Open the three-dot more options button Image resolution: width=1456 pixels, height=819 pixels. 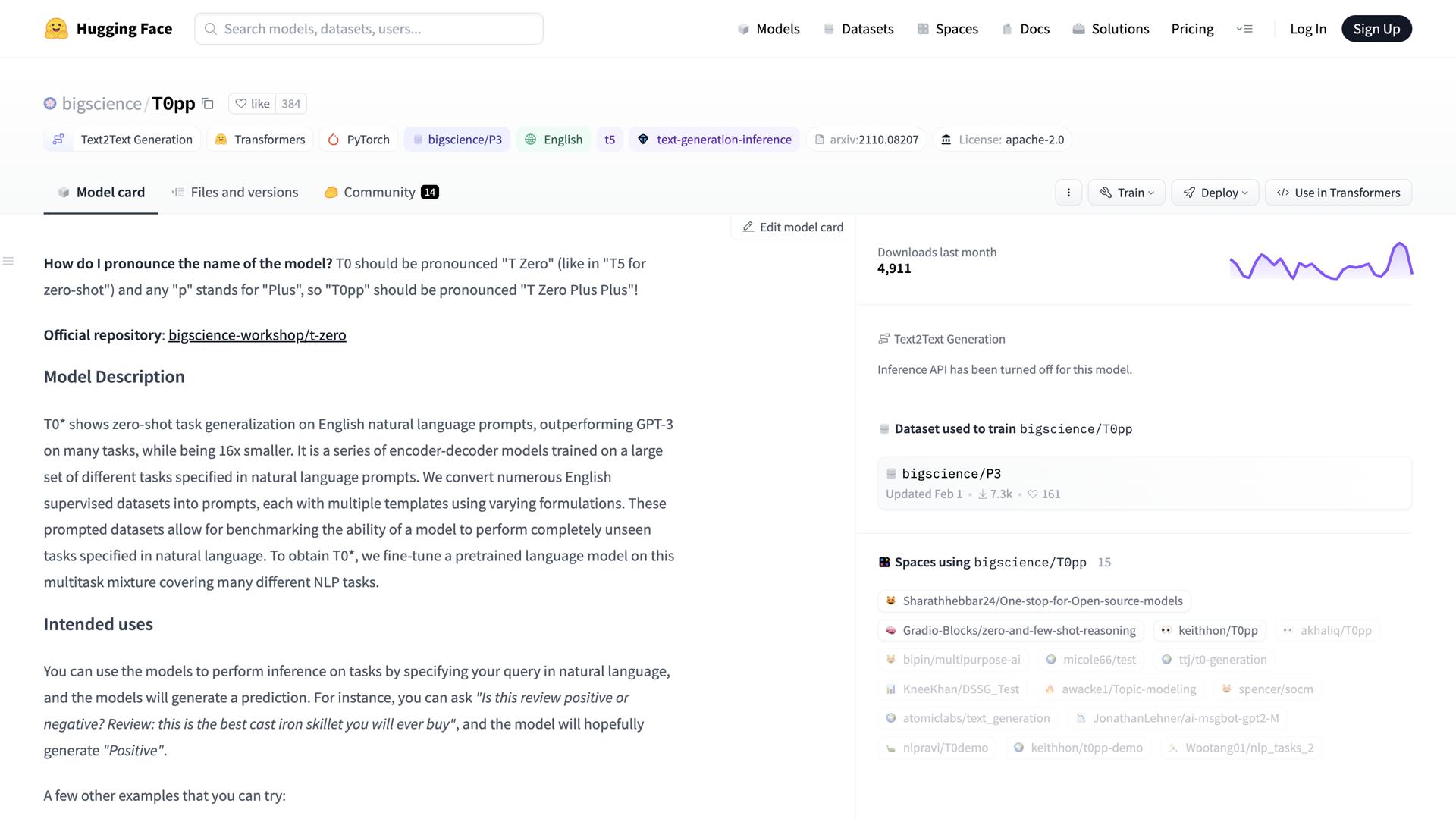click(x=1068, y=193)
